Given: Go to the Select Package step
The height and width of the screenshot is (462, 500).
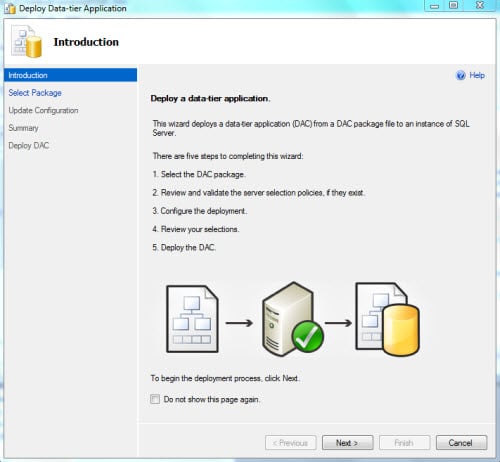Looking at the screenshot, I should [35, 93].
